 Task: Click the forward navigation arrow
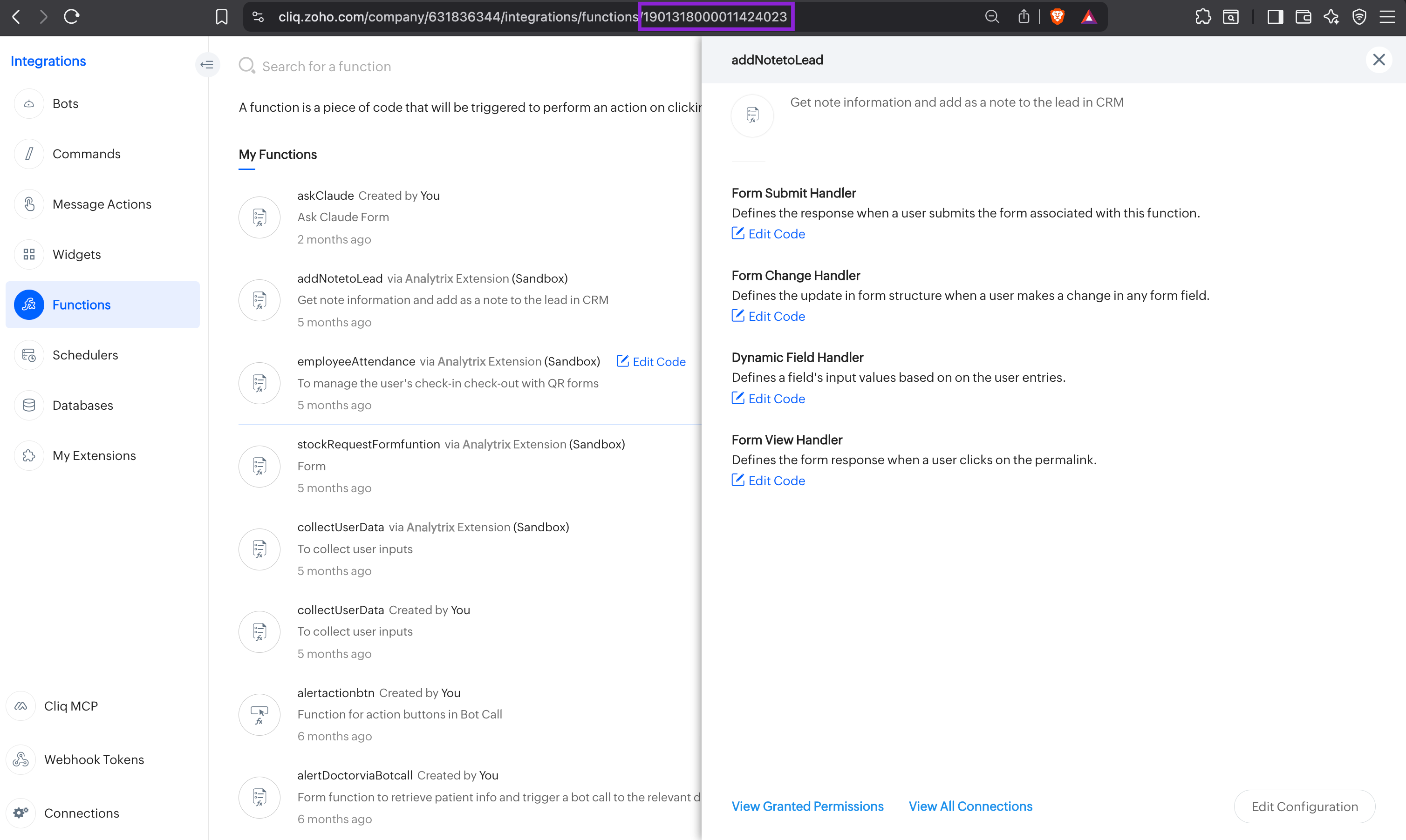pos(44,17)
